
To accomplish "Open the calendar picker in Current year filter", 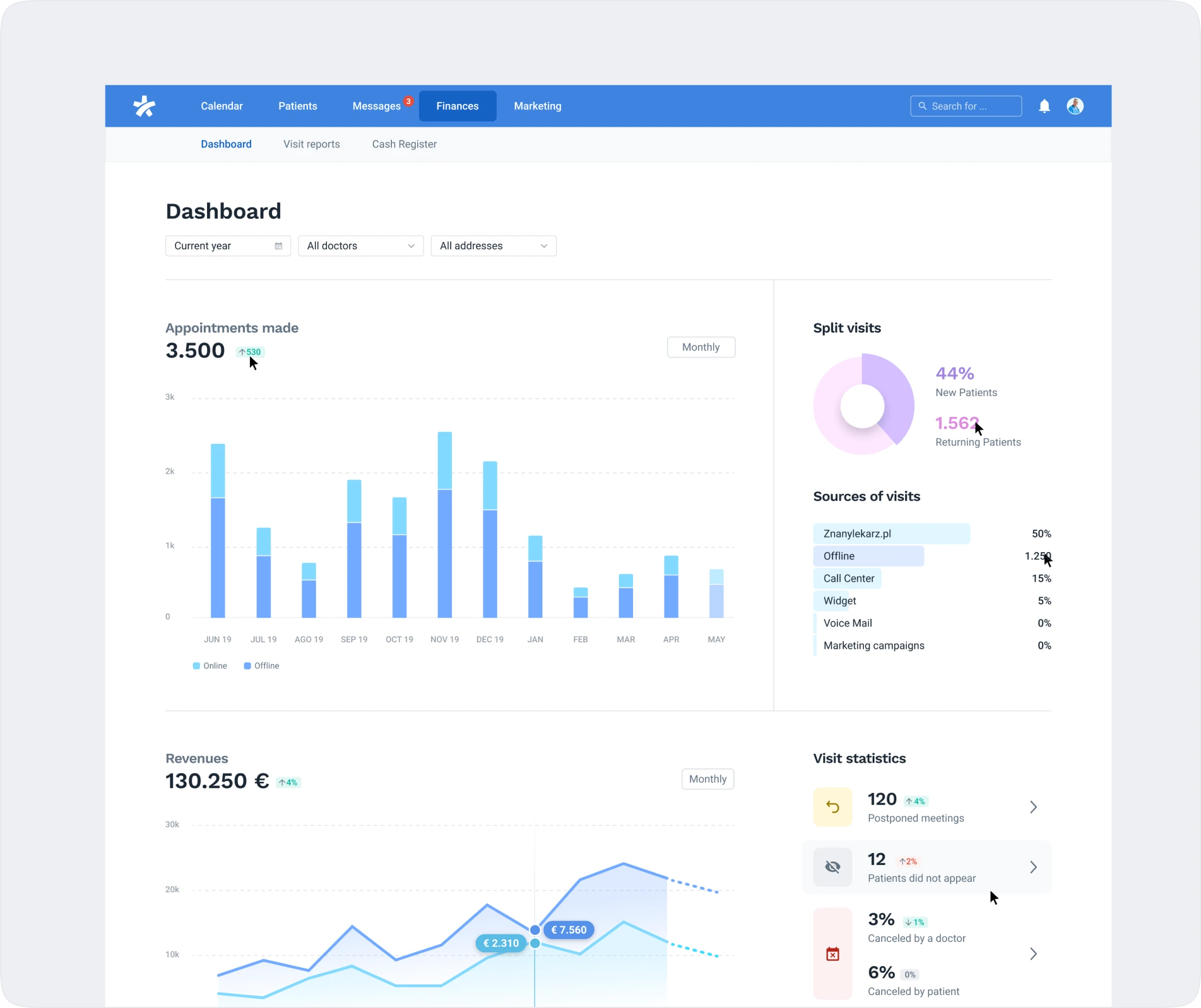I will 279,245.
